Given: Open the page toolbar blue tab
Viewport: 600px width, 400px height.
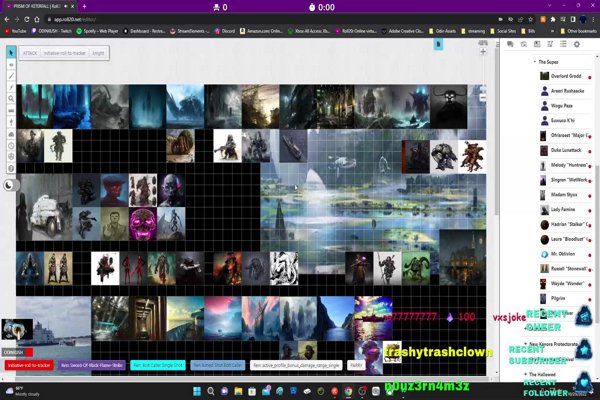Looking at the screenshot, I should coord(439,45).
